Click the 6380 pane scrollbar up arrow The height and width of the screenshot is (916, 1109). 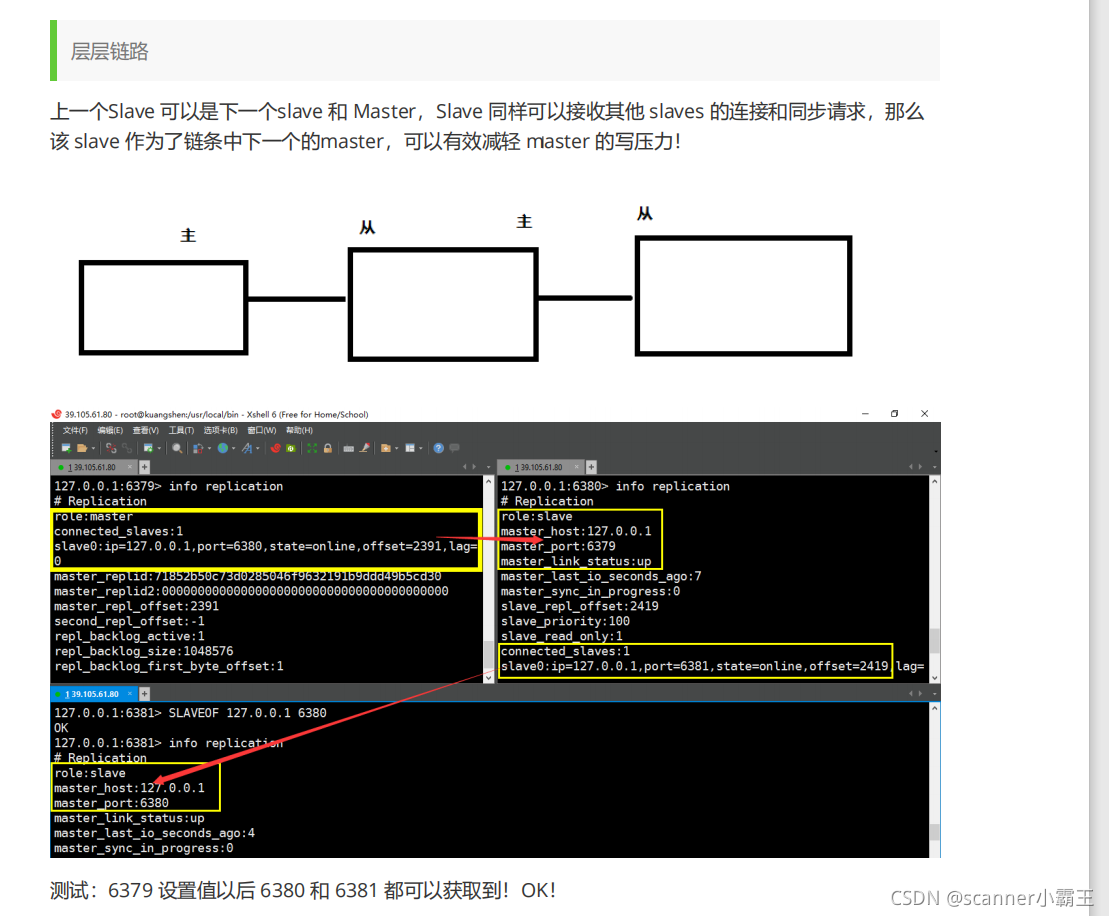click(x=935, y=482)
